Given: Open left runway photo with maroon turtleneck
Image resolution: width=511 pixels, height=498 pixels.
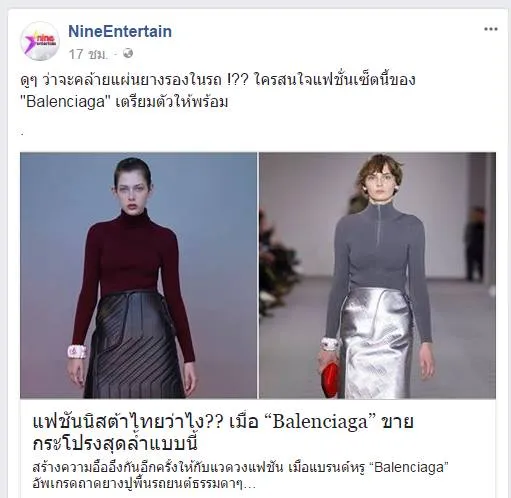Looking at the screenshot, I should 138,275.
